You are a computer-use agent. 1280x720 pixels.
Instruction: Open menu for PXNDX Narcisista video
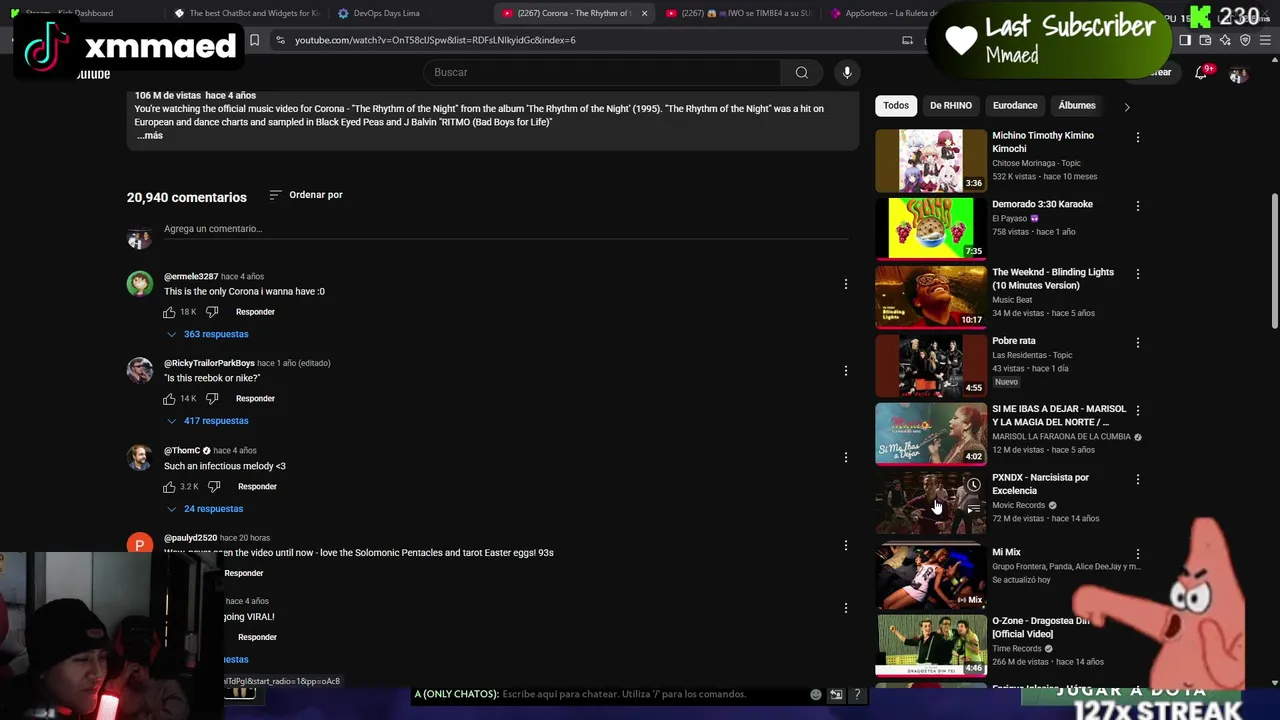pos(1137,479)
